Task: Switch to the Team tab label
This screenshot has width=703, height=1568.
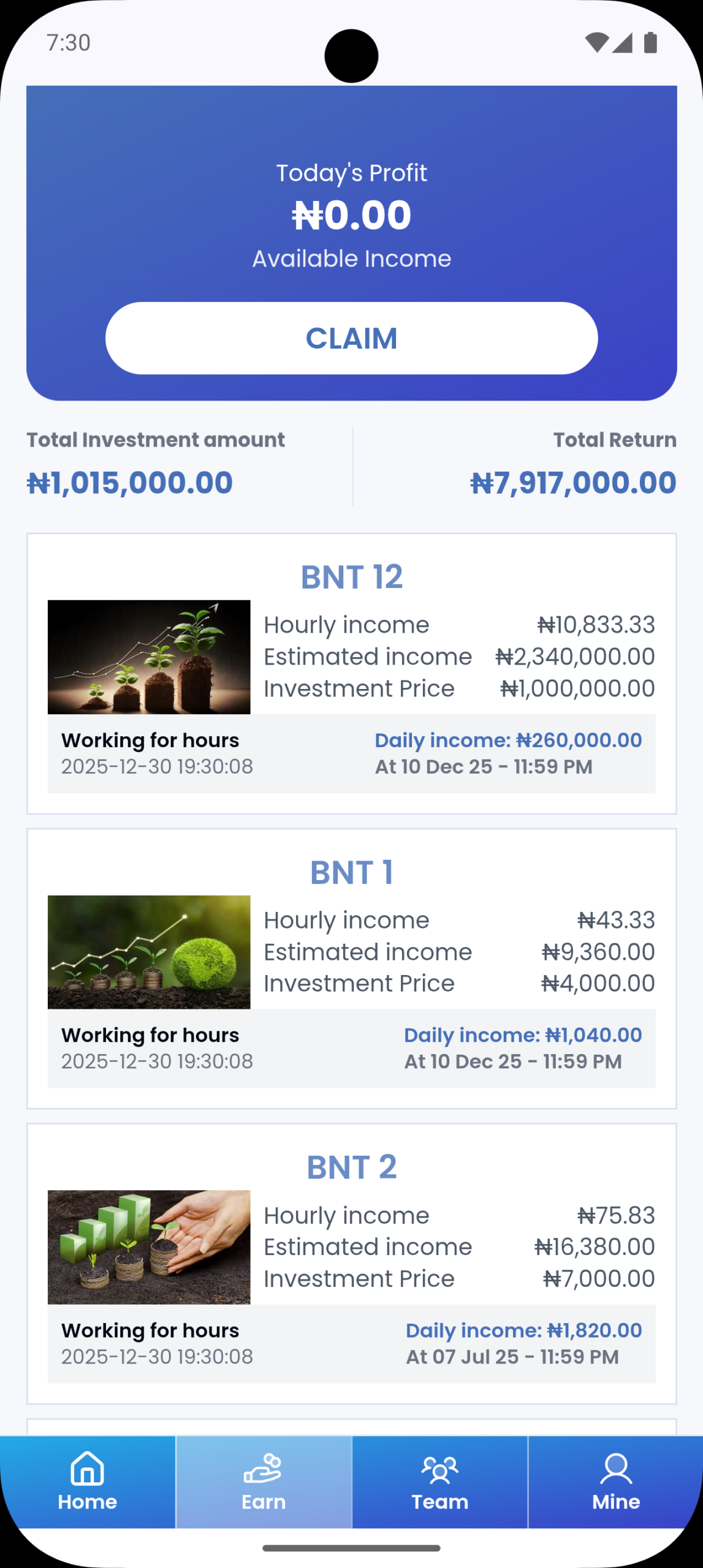Action: (439, 1502)
